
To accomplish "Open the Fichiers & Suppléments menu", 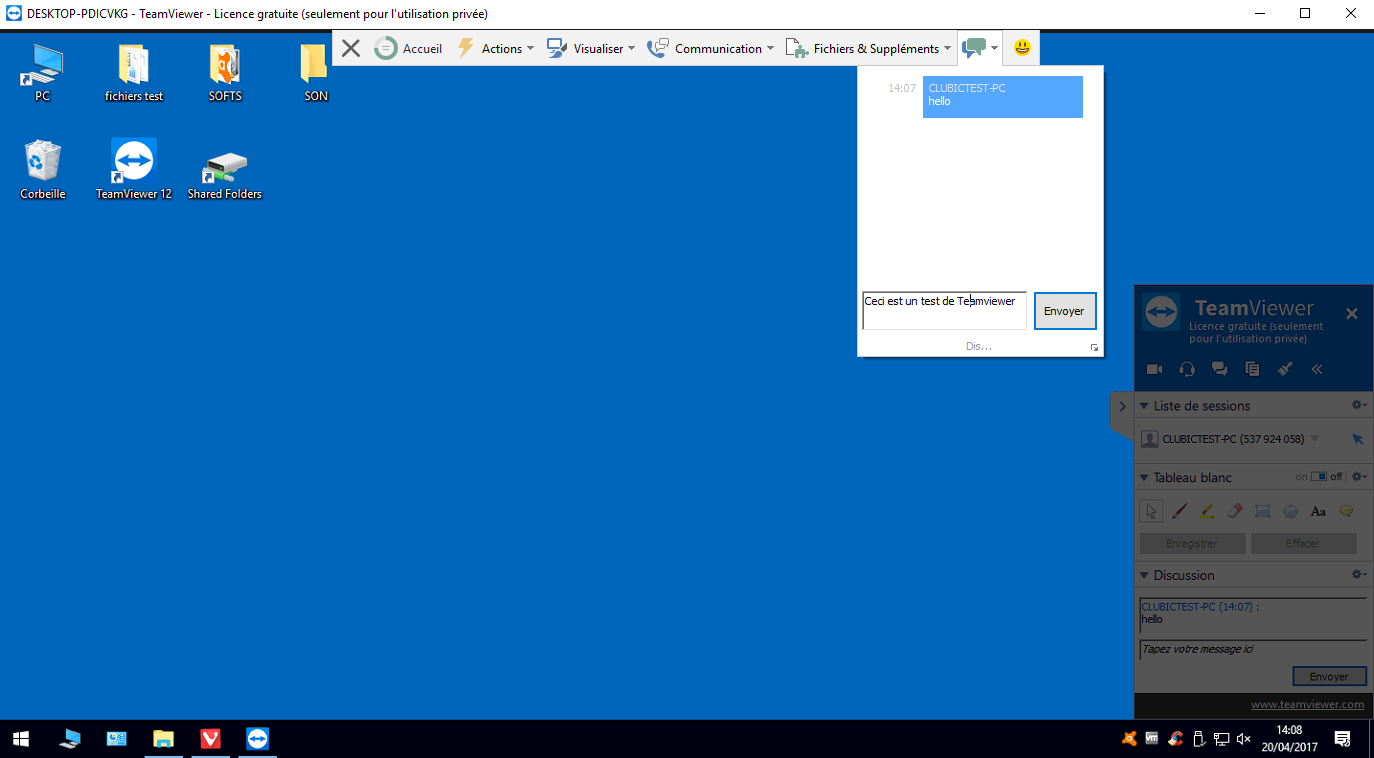I will (868, 48).
